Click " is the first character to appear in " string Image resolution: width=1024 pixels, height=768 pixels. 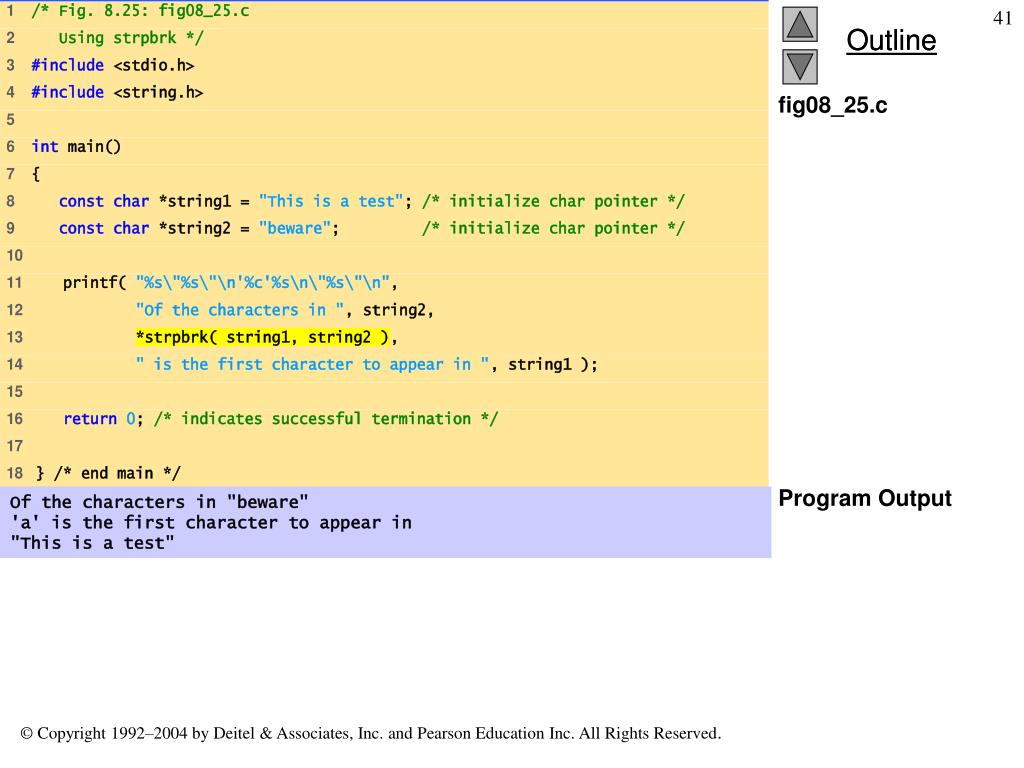pos(312,364)
